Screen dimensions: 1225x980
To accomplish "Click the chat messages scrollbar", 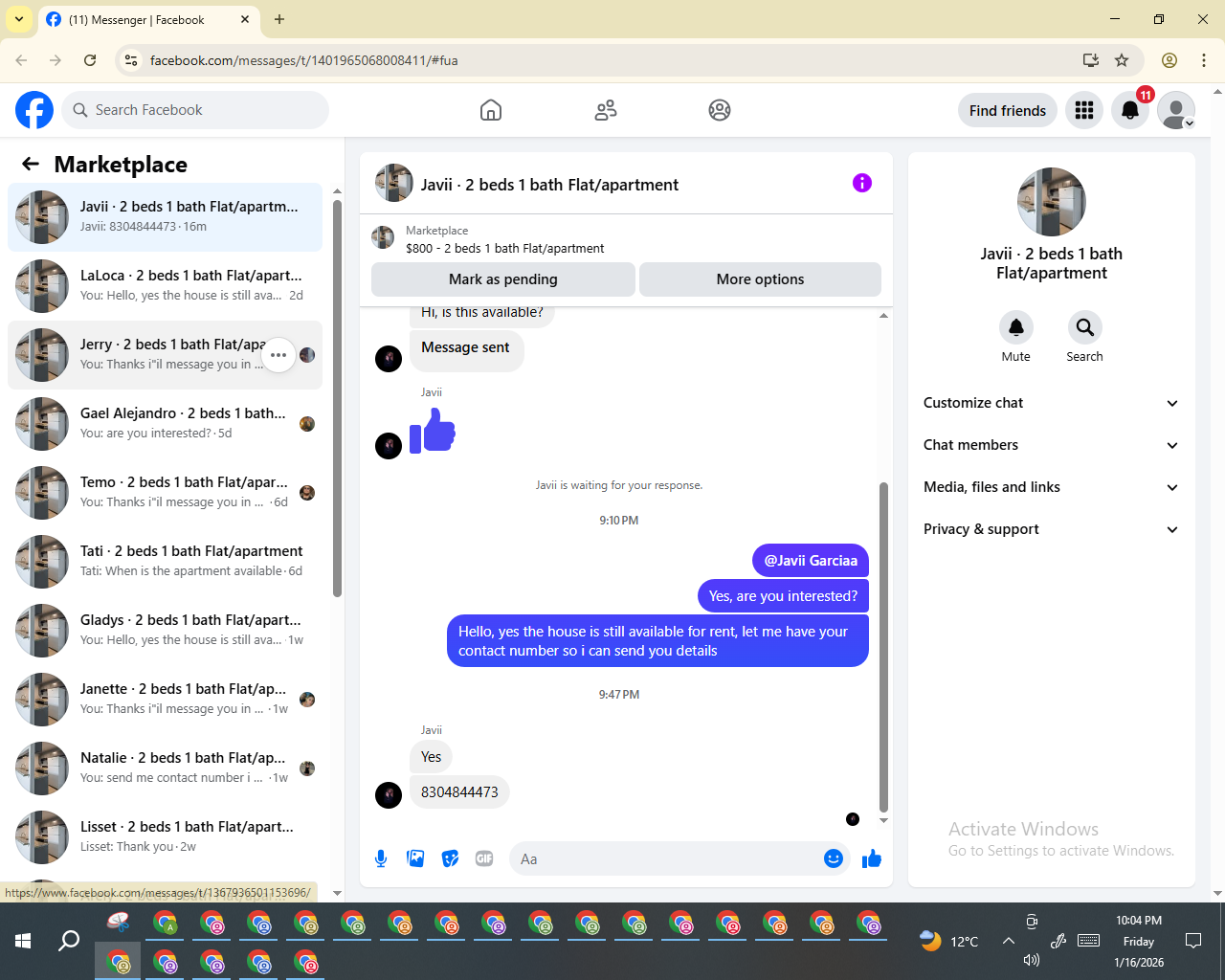I will [x=883, y=647].
